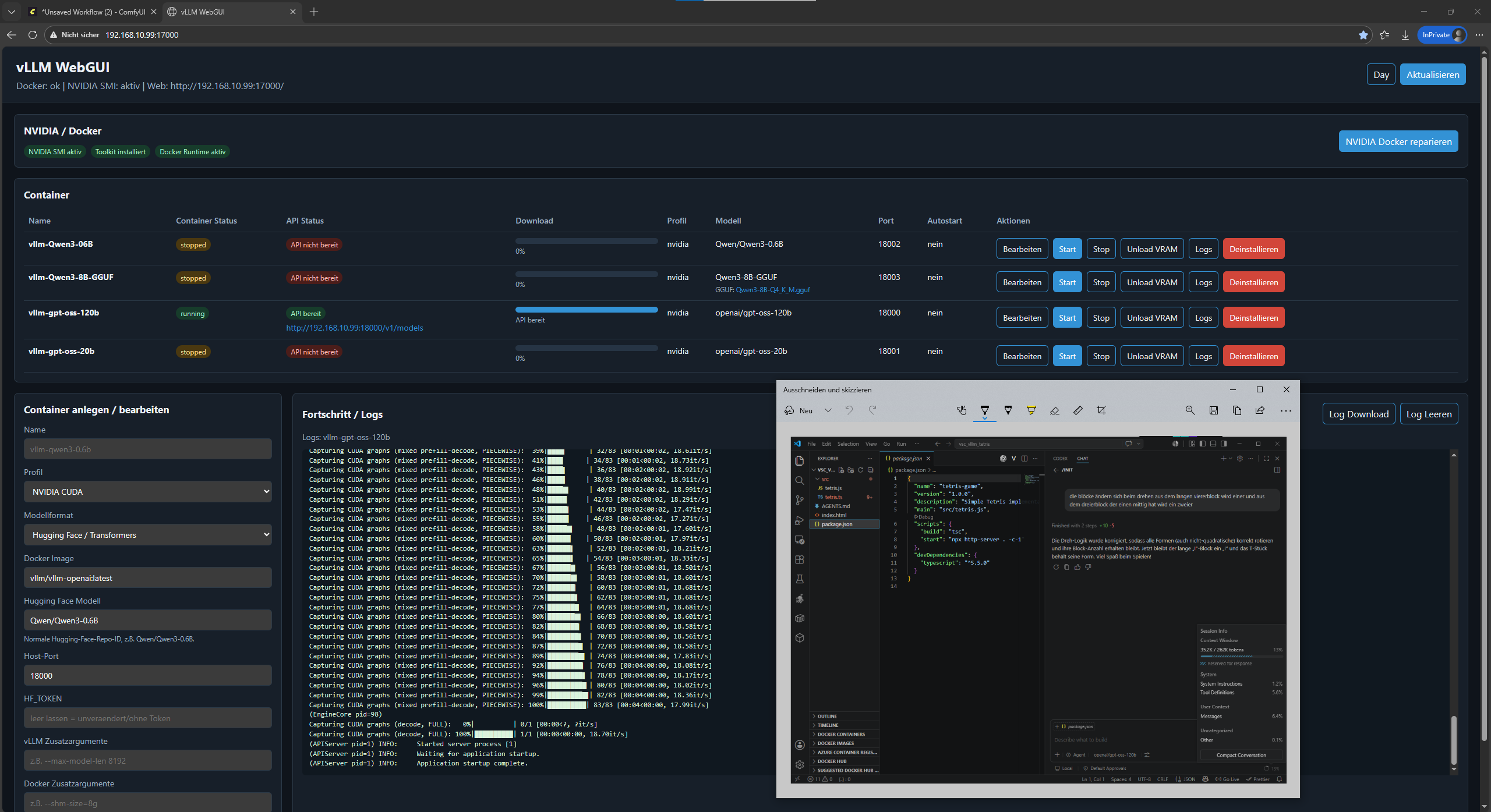The image size is (1491, 812).
Task: Select the vLLM WebGUI browser tab
Action: click(x=231, y=12)
